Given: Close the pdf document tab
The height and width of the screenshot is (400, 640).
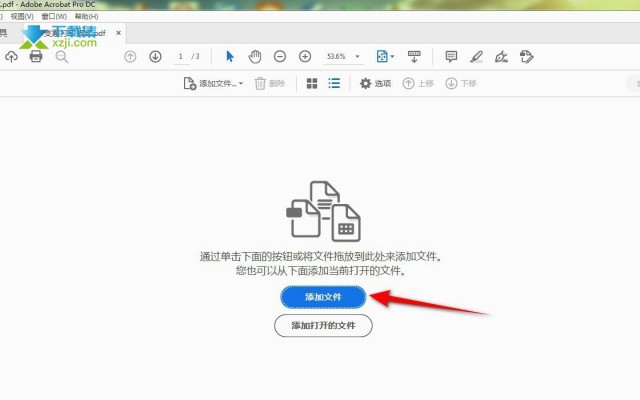Looking at the screenshot, I should point(118,33).
